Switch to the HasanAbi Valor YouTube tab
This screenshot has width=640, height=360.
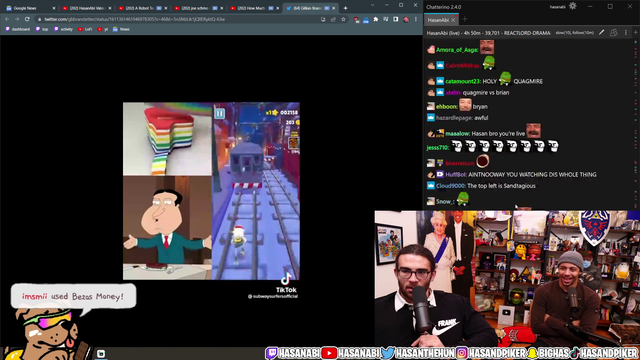pos(86,8)
